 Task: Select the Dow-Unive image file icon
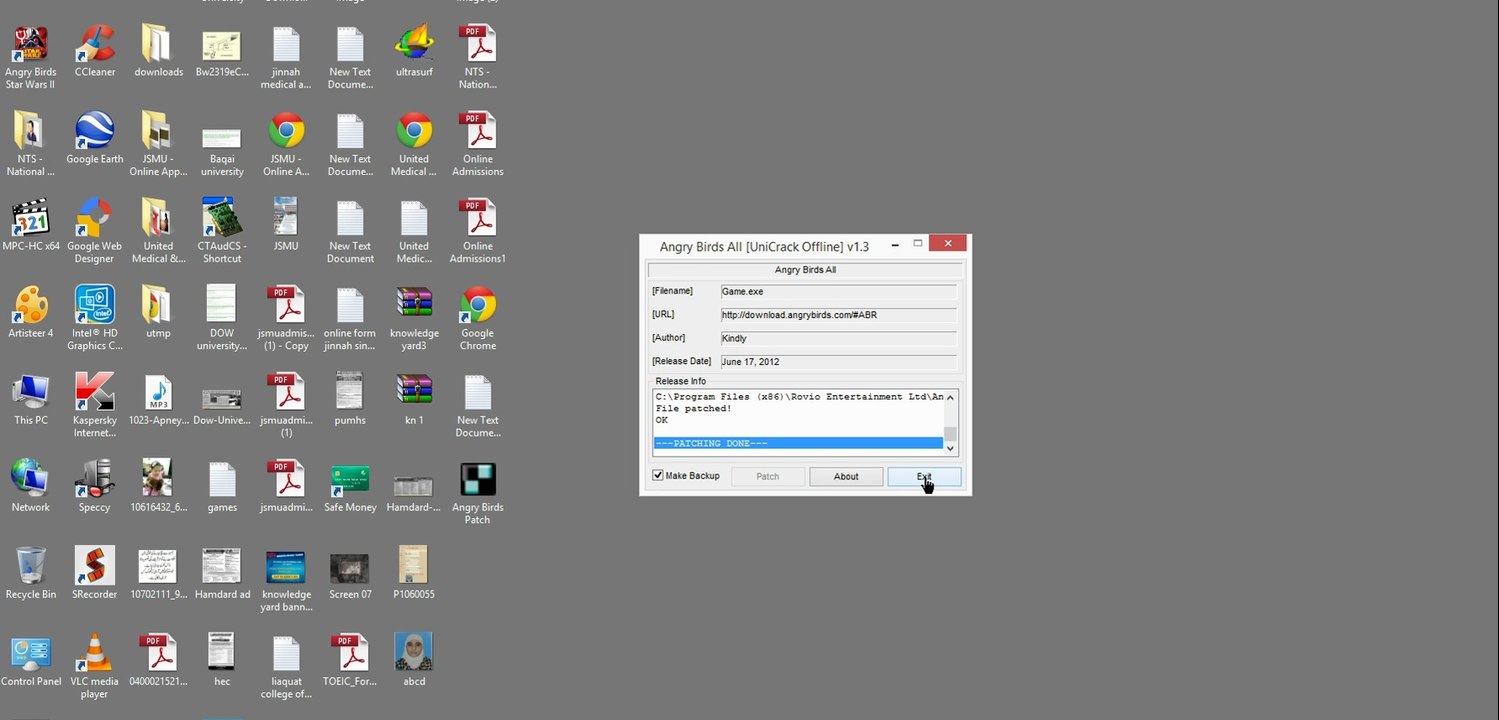pyautogui.click(x=222, y=399)
